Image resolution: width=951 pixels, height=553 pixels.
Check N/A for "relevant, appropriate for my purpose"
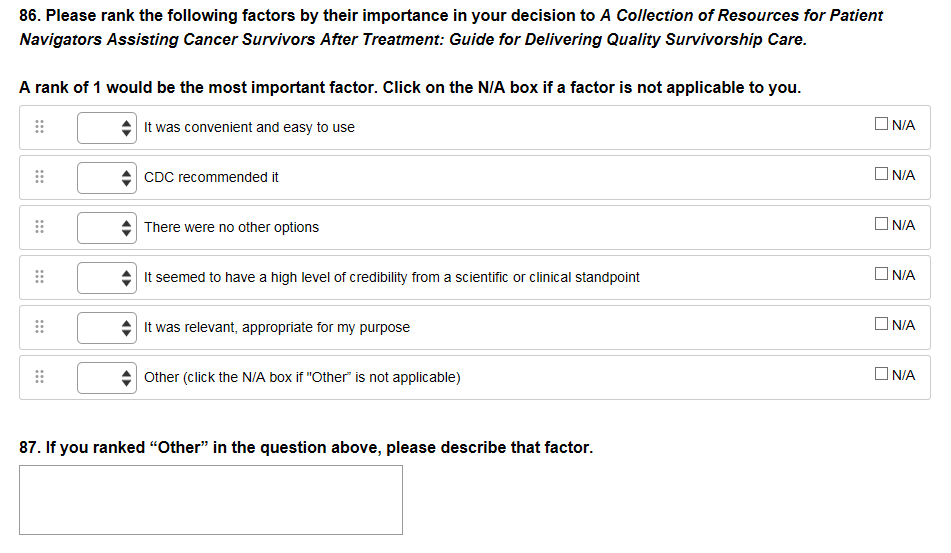click(881, 325)
